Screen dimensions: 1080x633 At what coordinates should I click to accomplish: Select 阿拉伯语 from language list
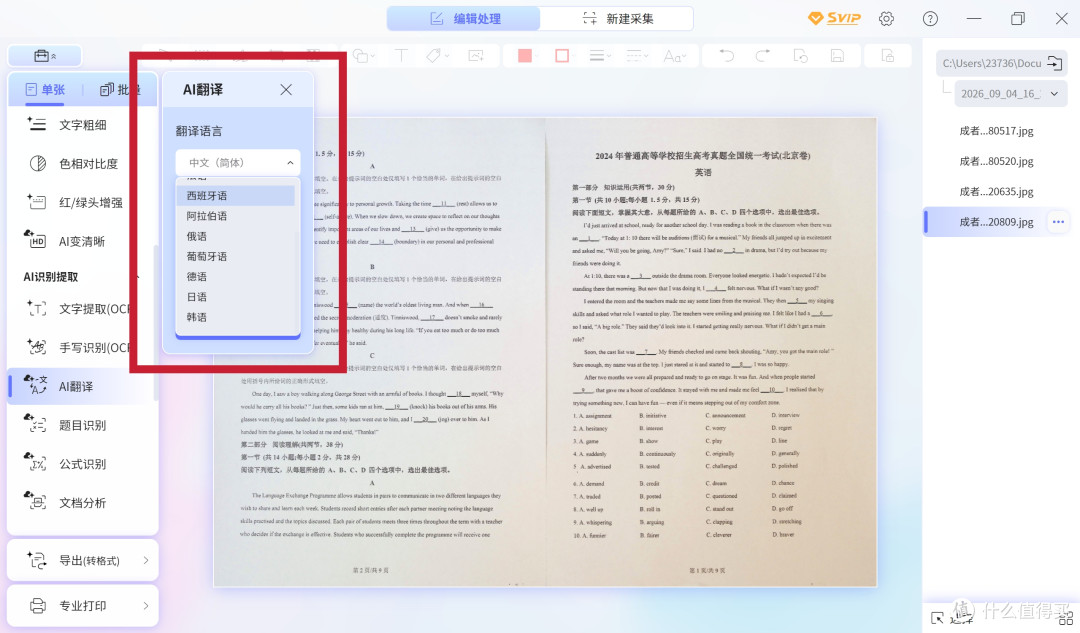pyautogui.click(x=236, y=216)
